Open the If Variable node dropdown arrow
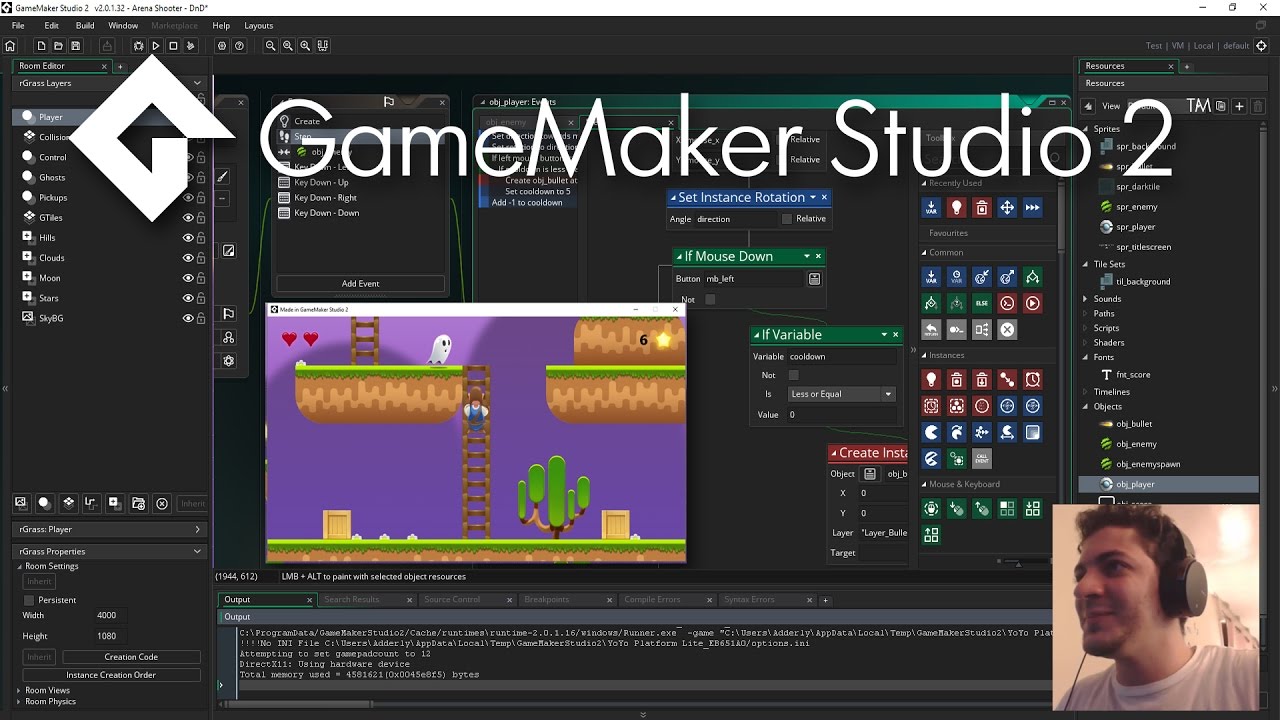This screenshot has width=1280, height=720. click(x=884, y=335)
